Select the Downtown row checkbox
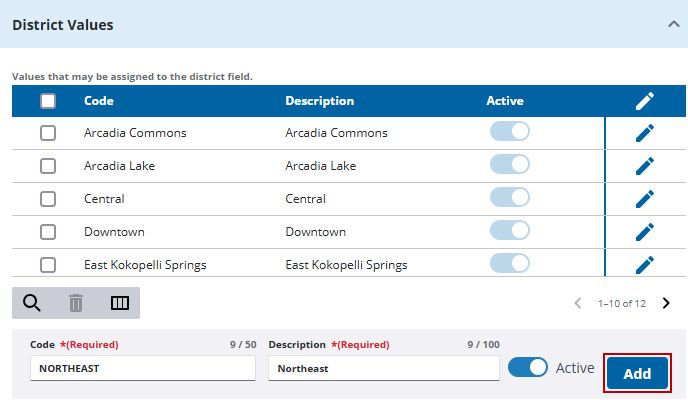This screenshot has height=400, width=688. pos(48,232)
